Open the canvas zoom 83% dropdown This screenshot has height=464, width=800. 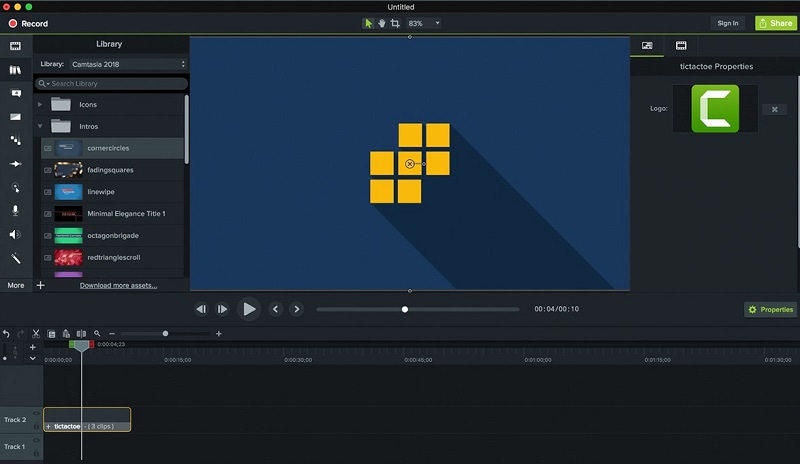[x=423, y=23]
